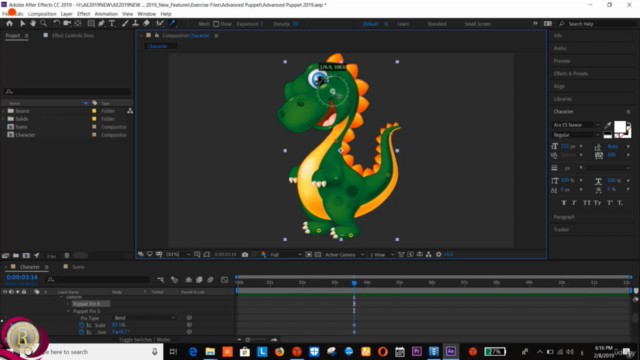Image resolution: width=640 pixels, height=360 pixels.
Task: Toggle stopwatch for the Scale property
Action: 81,325
